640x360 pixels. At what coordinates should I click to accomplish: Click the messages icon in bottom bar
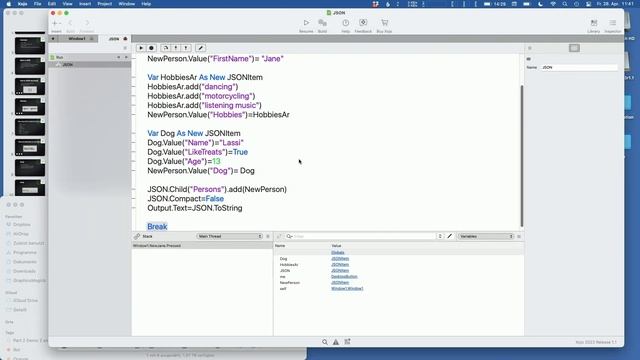click(x=347, y=342)
